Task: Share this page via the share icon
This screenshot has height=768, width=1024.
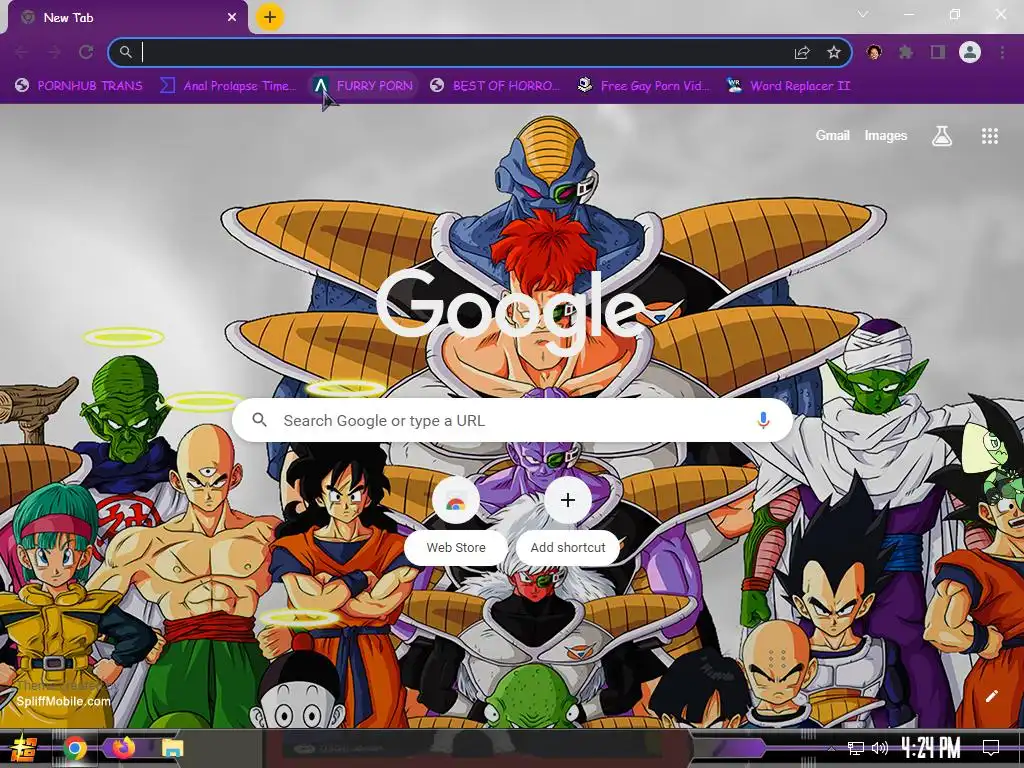Action: pos(802,52)
